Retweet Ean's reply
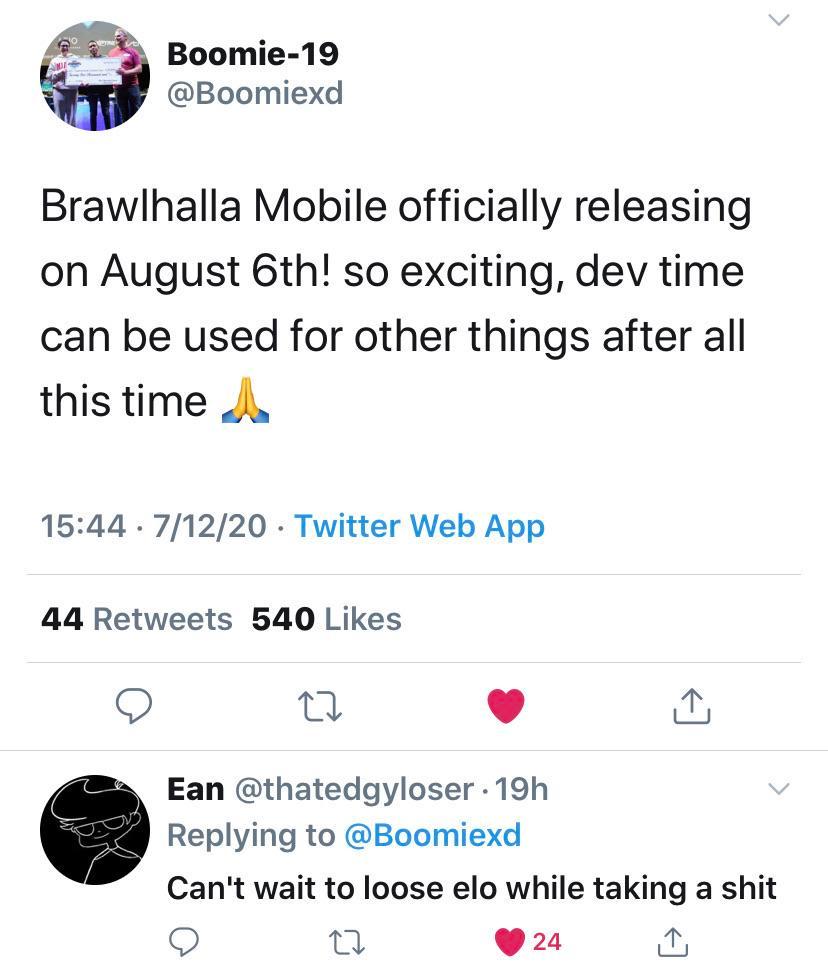This screenshot has height=974, width=828. tap(347, 941)
